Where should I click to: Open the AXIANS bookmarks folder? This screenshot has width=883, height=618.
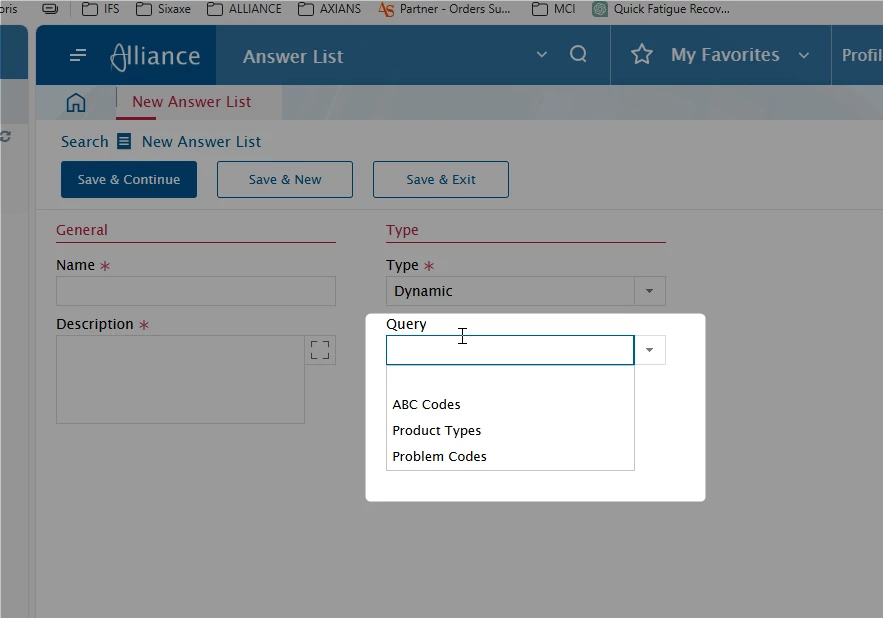click(x=329, y=9)
